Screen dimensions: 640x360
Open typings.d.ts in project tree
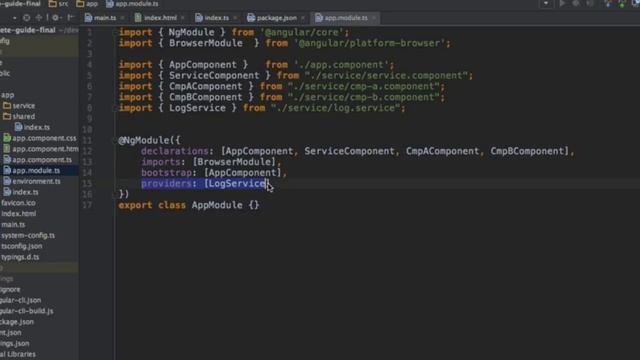pyautogui.click(x=20, y=257)
